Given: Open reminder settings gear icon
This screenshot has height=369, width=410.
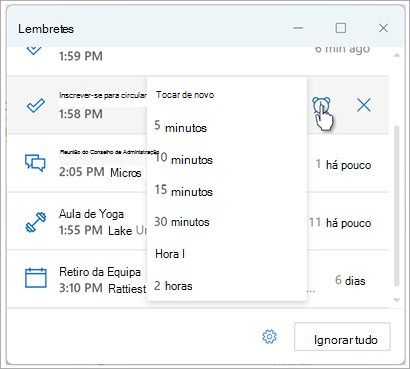Looking at the screenshot, I should [x=269, y=337].
